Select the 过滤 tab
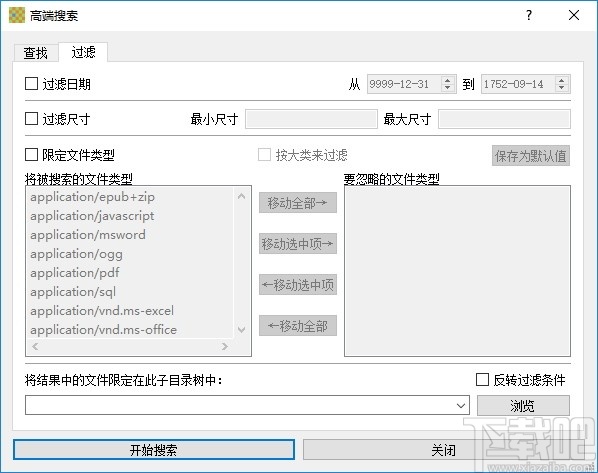The image size is (598, 473). (83, 52)
